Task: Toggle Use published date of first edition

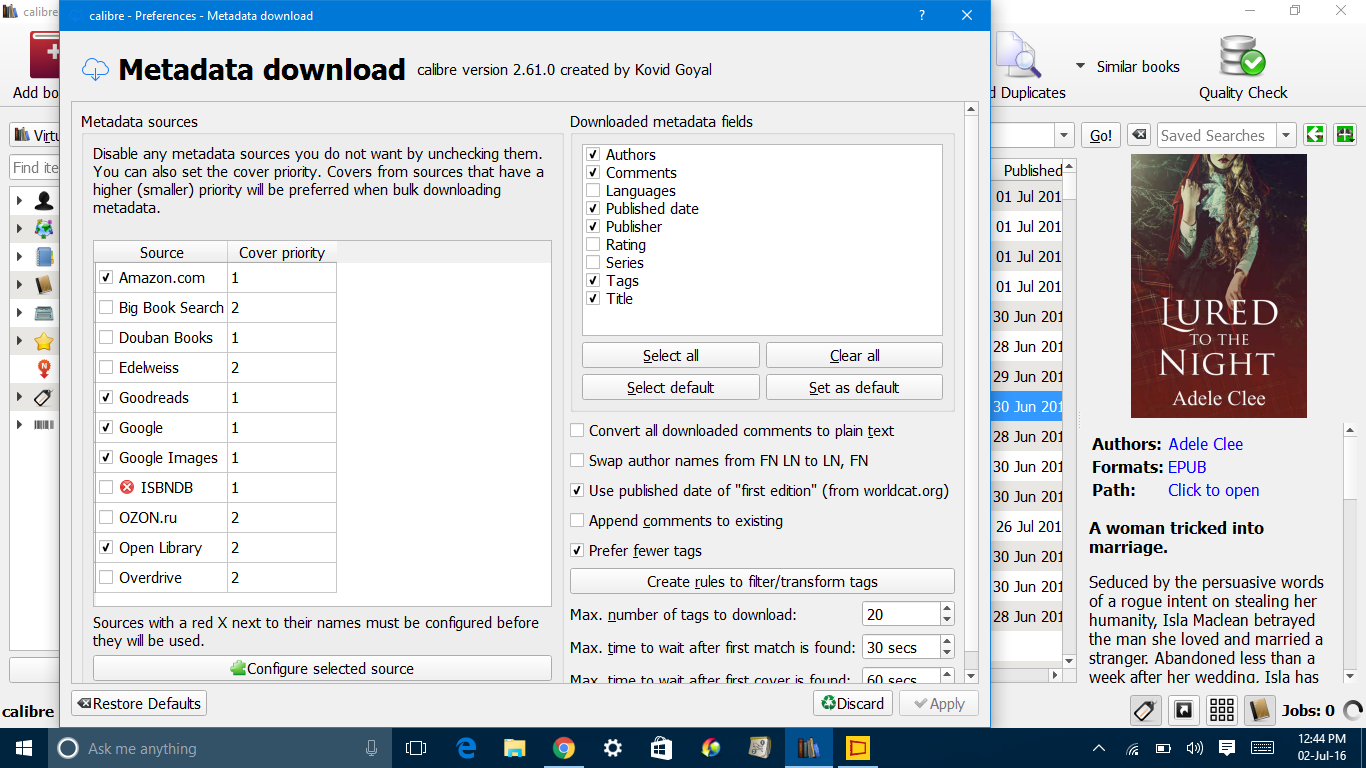Action: point(577,491)
